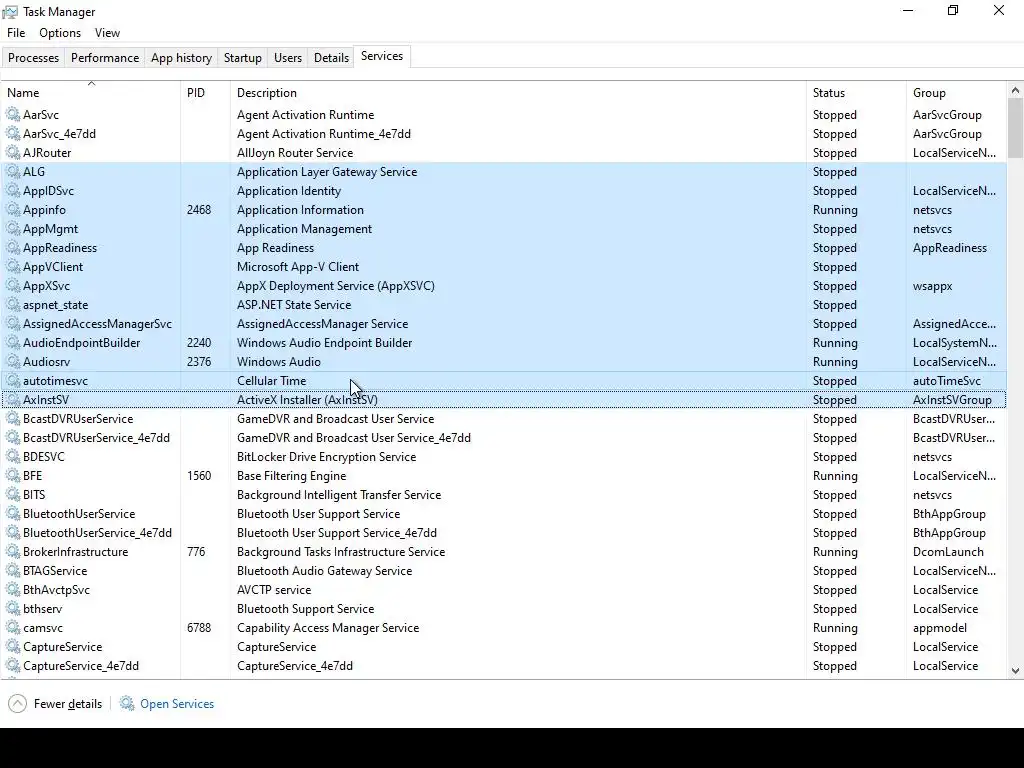Switch to the Processes tab
This screenshot has width=1024, height=768.
coord(33,57)
